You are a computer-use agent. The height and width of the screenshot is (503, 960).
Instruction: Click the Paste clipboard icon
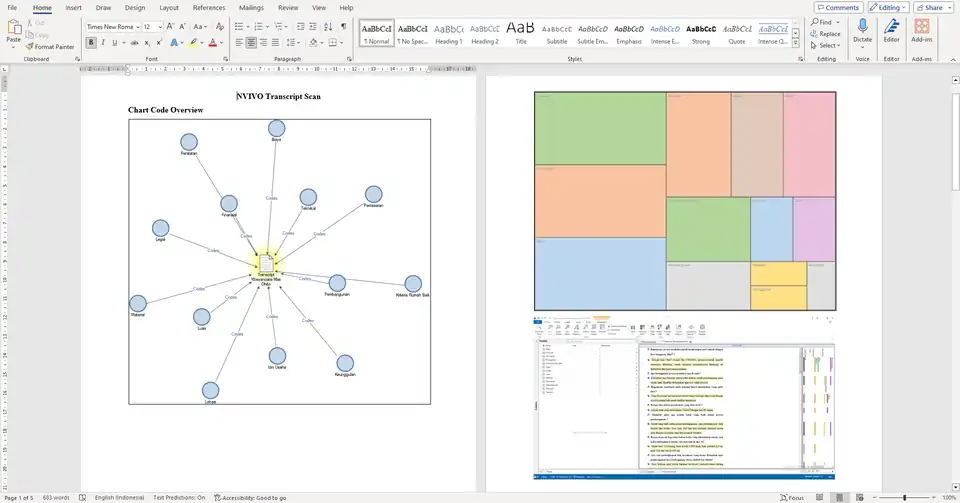tap(13, 28)
